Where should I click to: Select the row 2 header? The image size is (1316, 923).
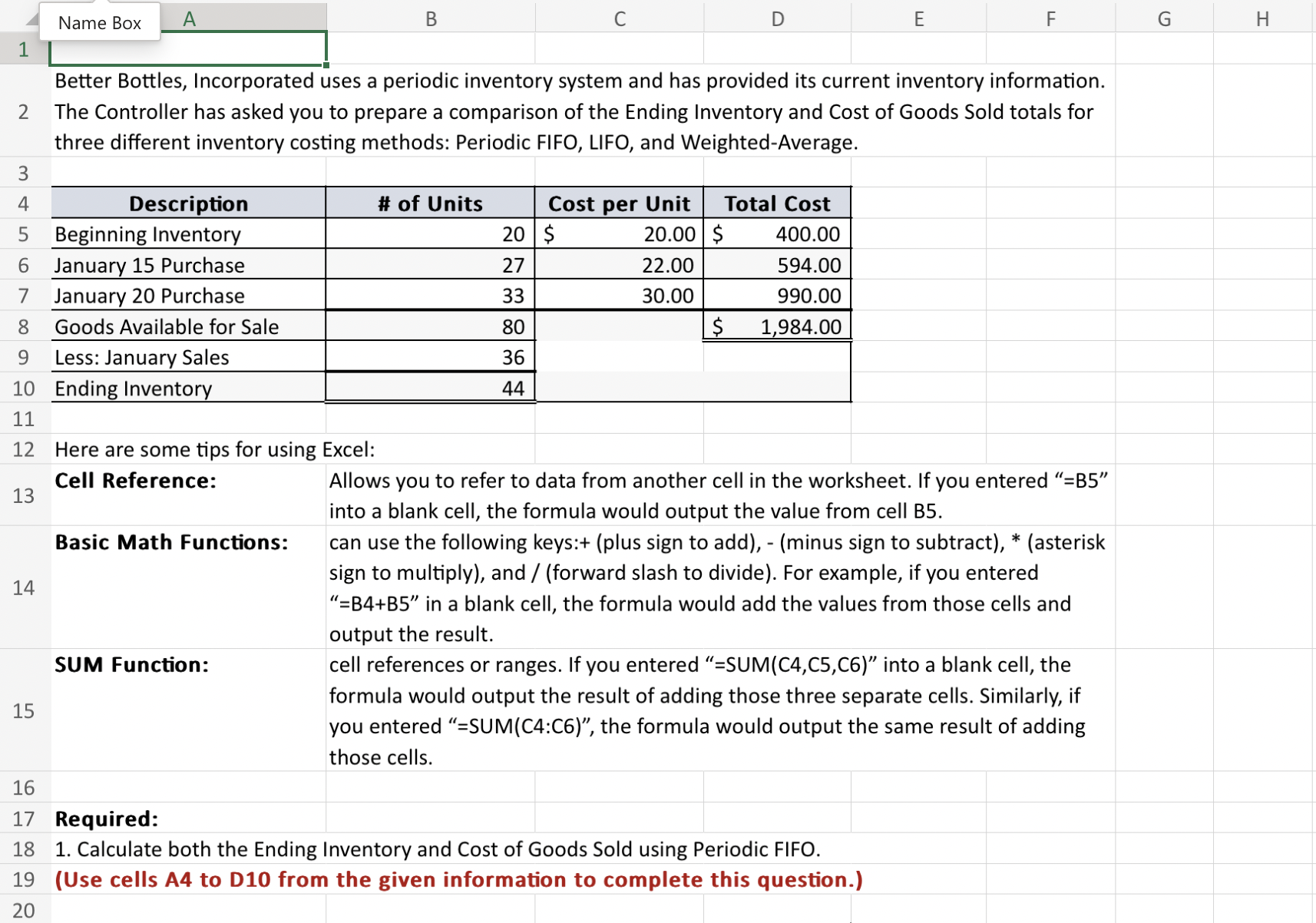[x=24, y=111]
